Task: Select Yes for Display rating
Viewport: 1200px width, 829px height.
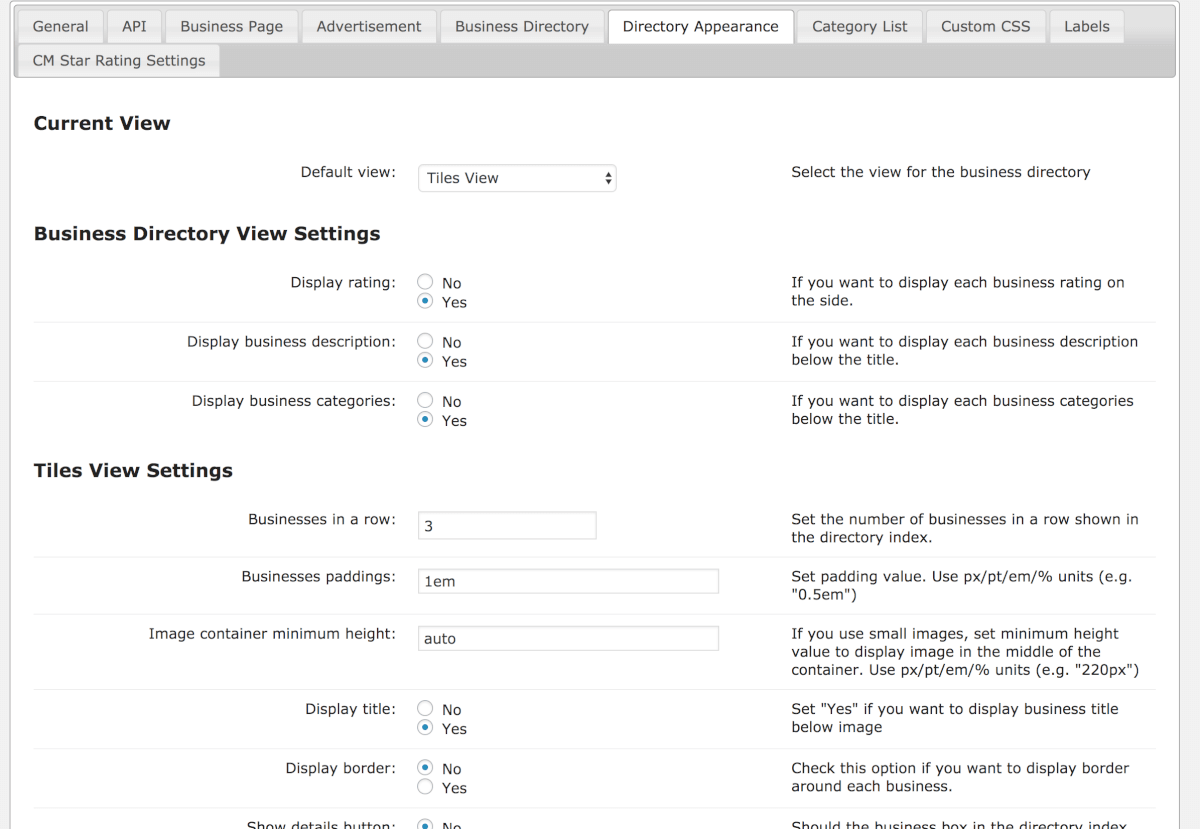Action: coord(425,302)
